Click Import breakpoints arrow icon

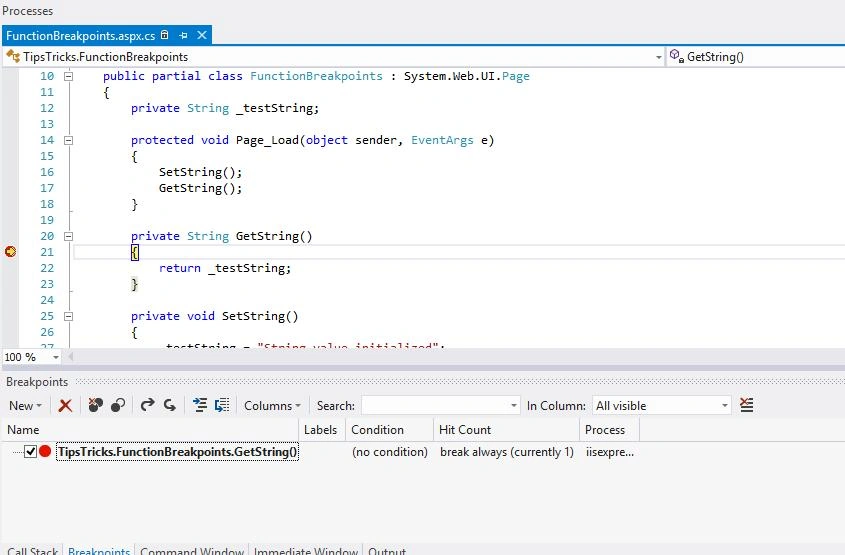click(x=170, y=405)
